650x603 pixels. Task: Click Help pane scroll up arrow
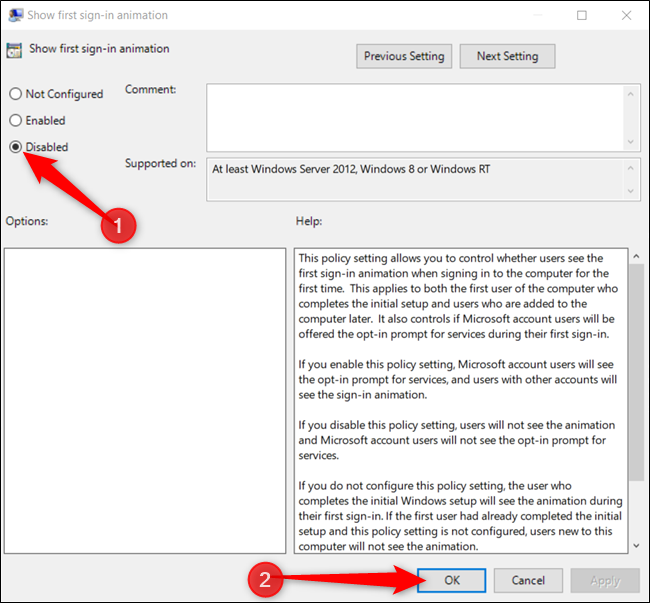636,257
